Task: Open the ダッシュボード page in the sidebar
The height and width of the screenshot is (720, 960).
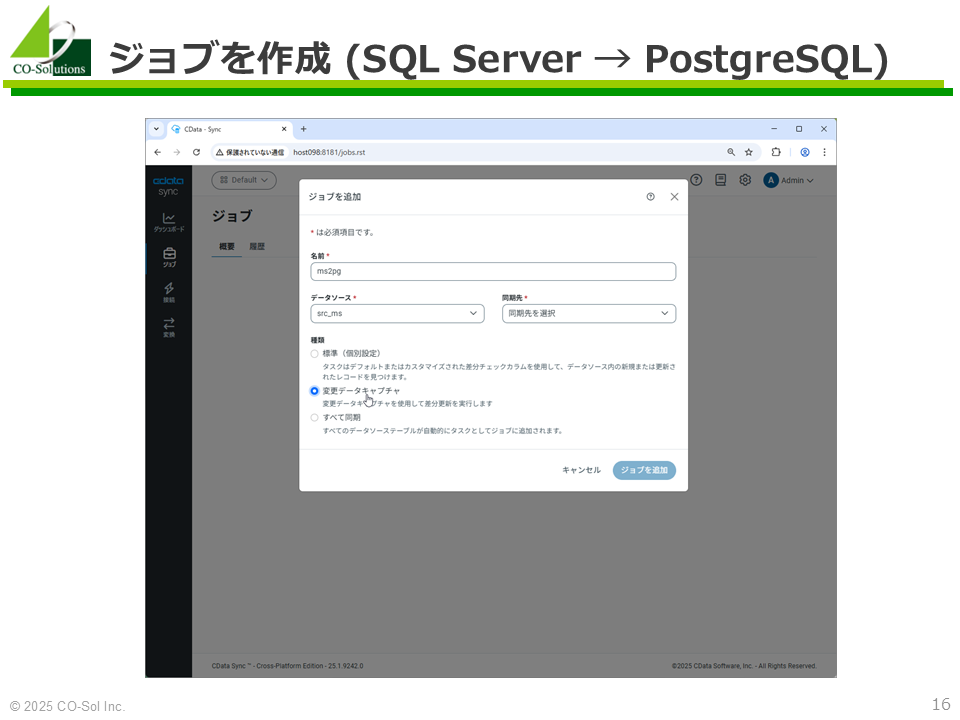Action: coord(168,222)
